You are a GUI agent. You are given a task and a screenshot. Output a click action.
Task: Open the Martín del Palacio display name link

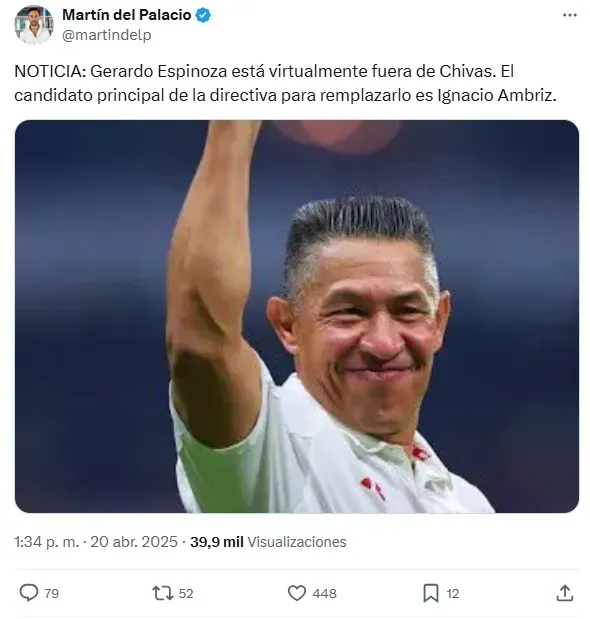coord(127,15)
